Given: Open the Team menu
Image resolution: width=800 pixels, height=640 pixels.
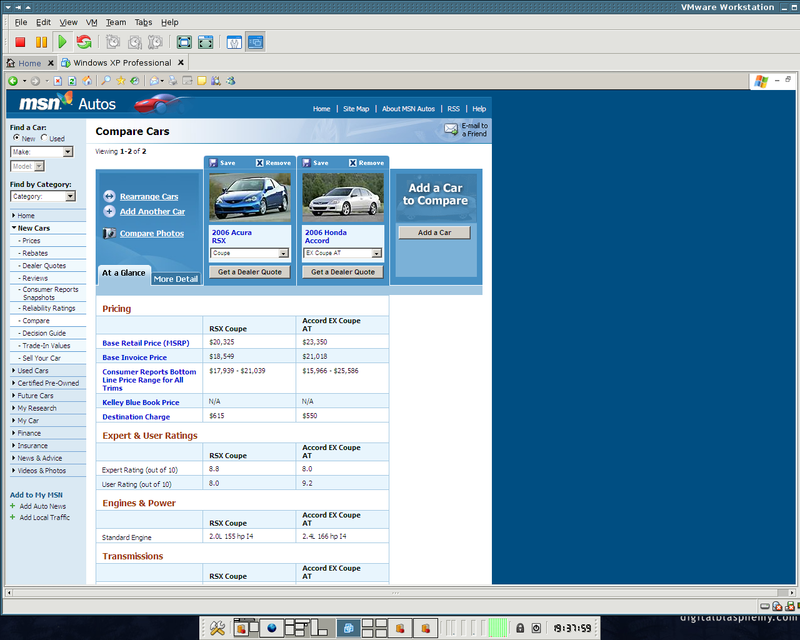Looking at the screenshot, I should point(116,22).
